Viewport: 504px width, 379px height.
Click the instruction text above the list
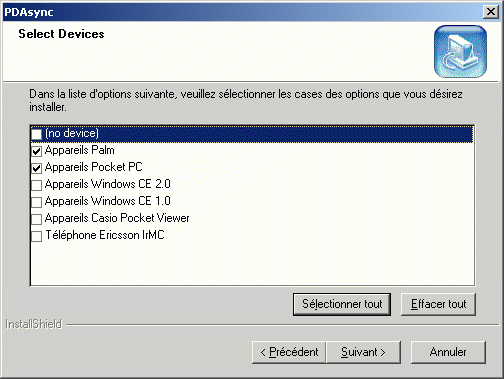point(246,100)
